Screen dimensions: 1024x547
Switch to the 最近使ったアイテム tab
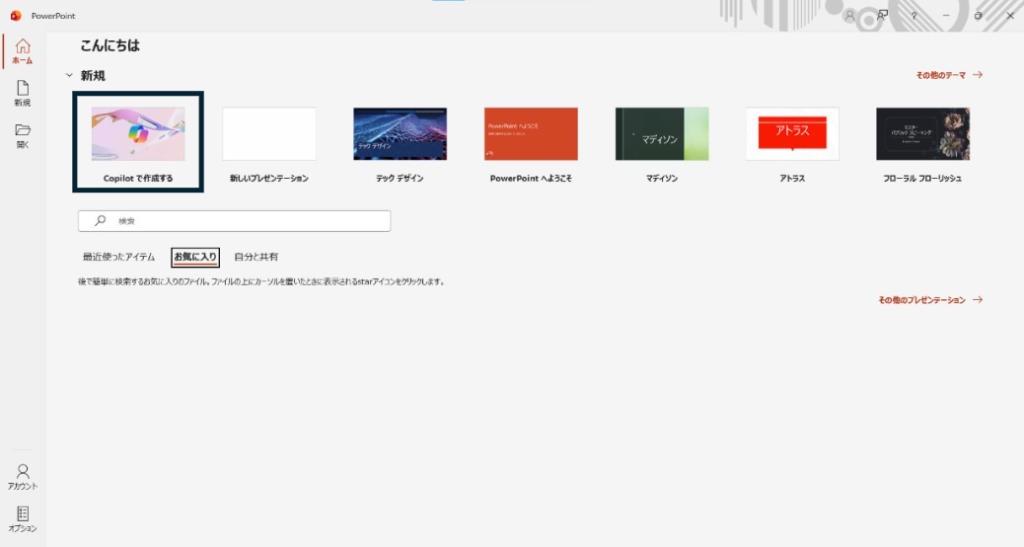pyautogui.click(x=119, y=257)
